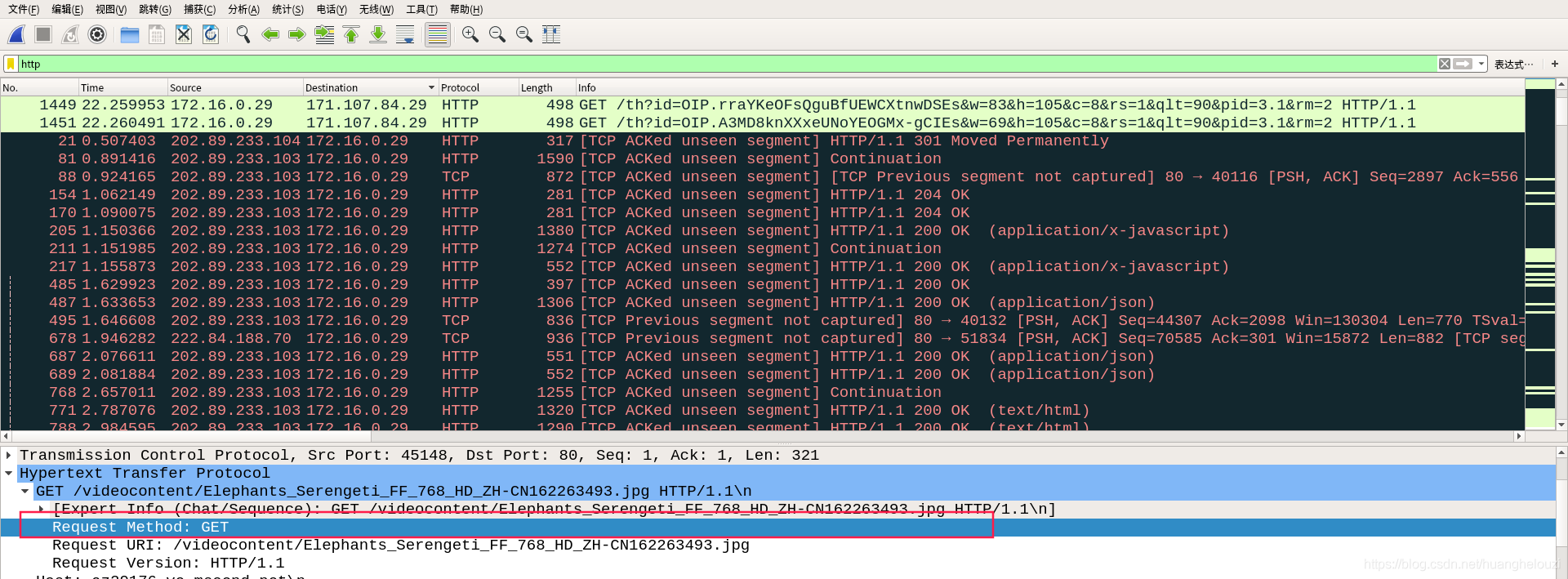This screenshot has width=1568, height=579.
Task: Sort by the Protocol column header
Action: coord(479,87)
